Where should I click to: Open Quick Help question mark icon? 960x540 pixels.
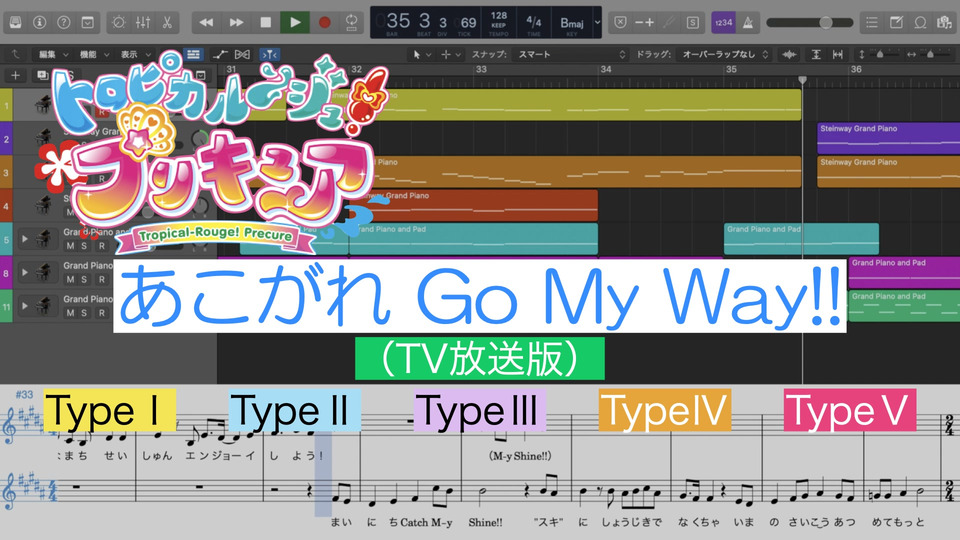64,23
